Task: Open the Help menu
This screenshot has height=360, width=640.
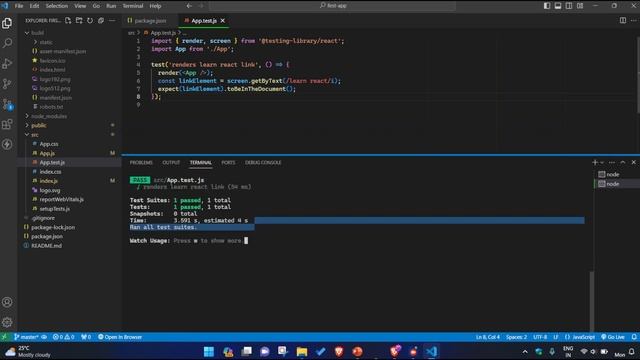Action: tap(155, 6)
